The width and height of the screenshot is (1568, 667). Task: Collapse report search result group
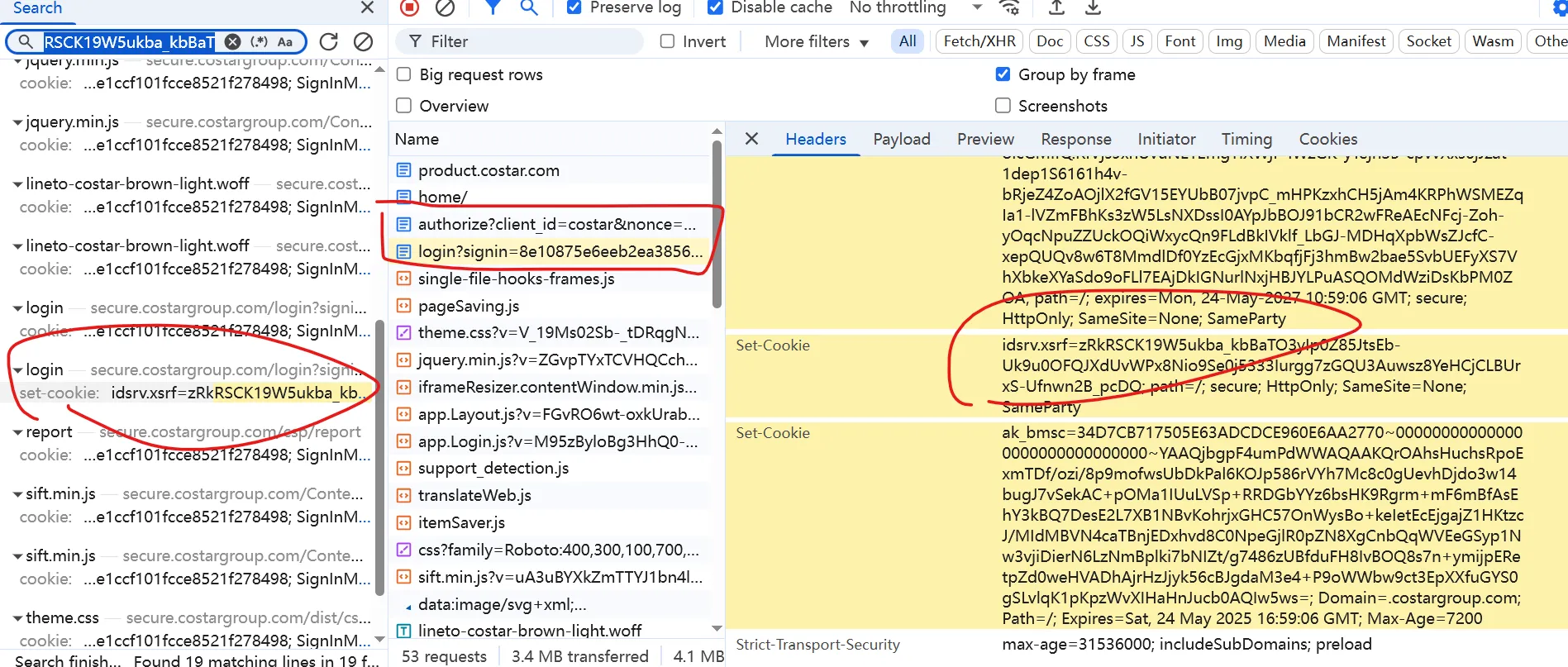tap(18, 432)
